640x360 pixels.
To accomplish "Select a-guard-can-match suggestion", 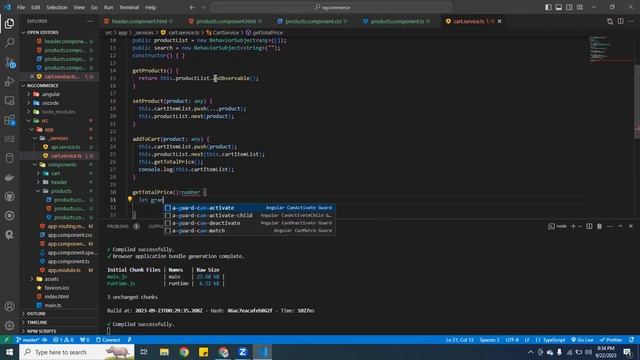I will point(249,231).
